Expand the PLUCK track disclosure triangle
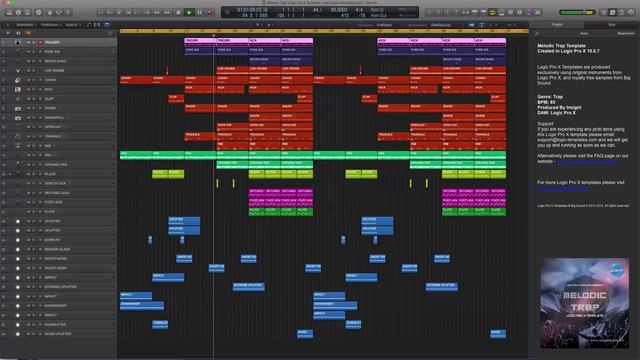This screenshot has height=360, width=640. (10, 174)
